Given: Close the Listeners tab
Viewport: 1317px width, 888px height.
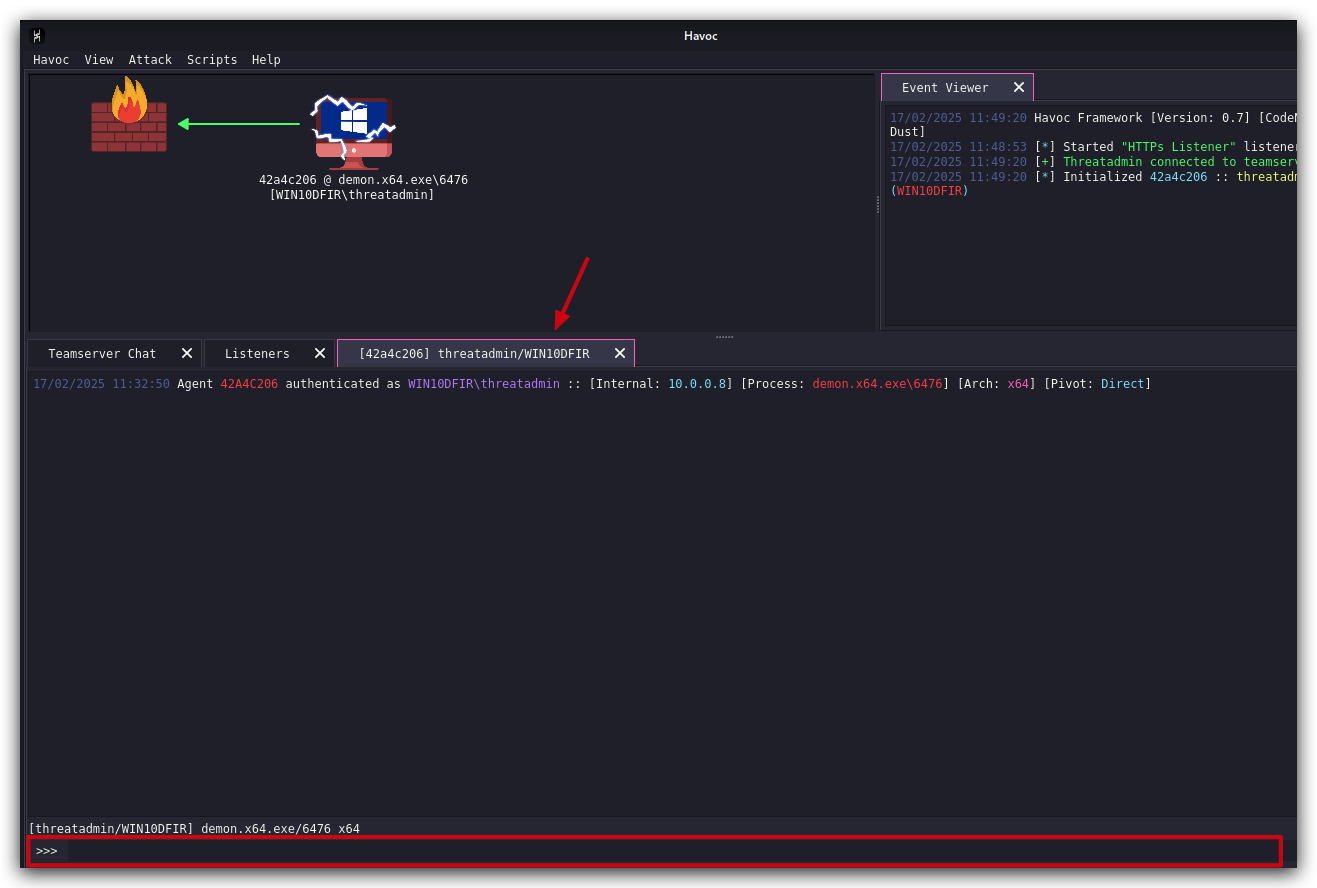Looking at the screenshot, I should coord(320,353).
